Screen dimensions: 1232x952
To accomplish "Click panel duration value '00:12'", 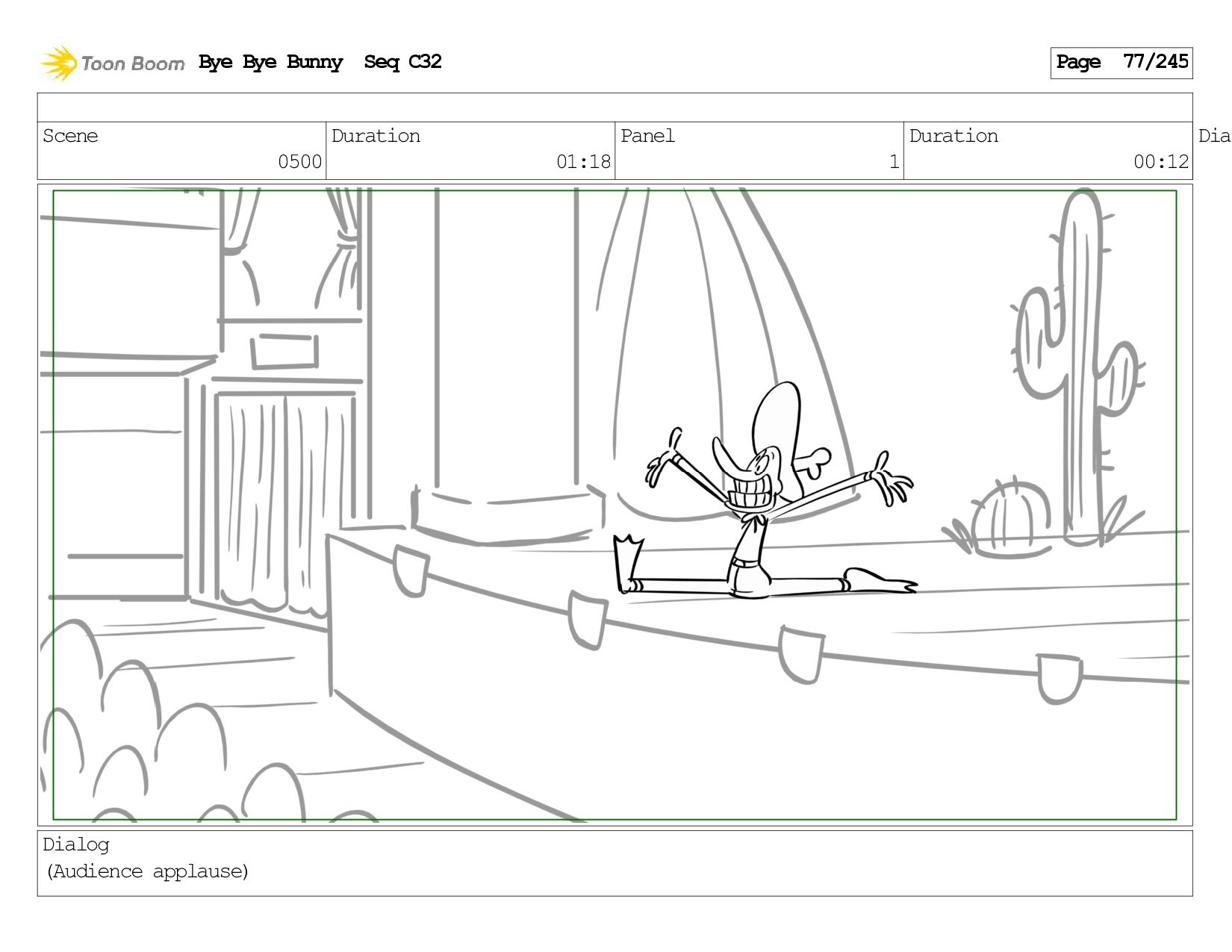I will coord(1160,162).
